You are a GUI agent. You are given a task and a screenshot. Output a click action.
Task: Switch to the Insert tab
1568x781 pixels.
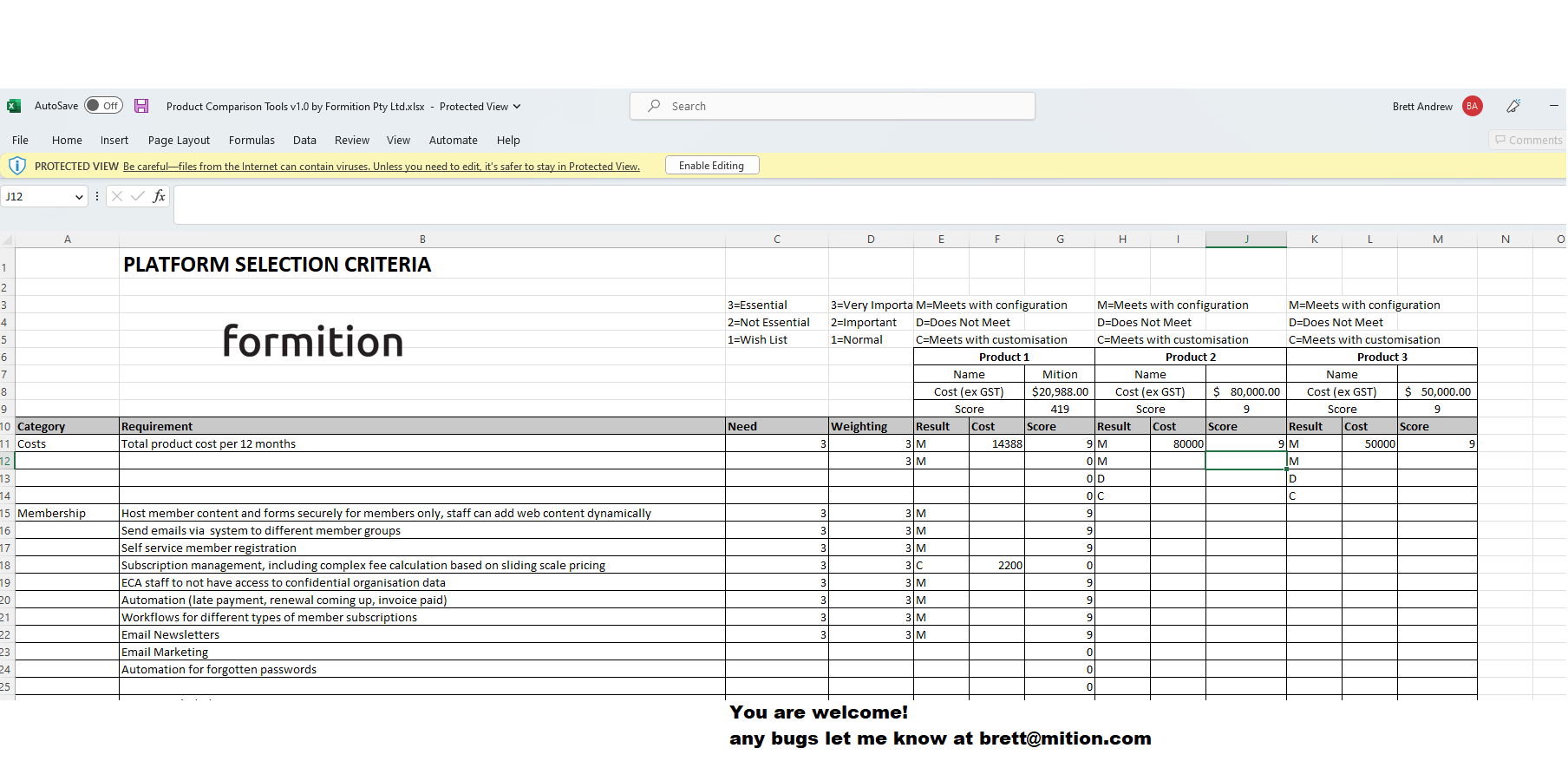[114, 140]
